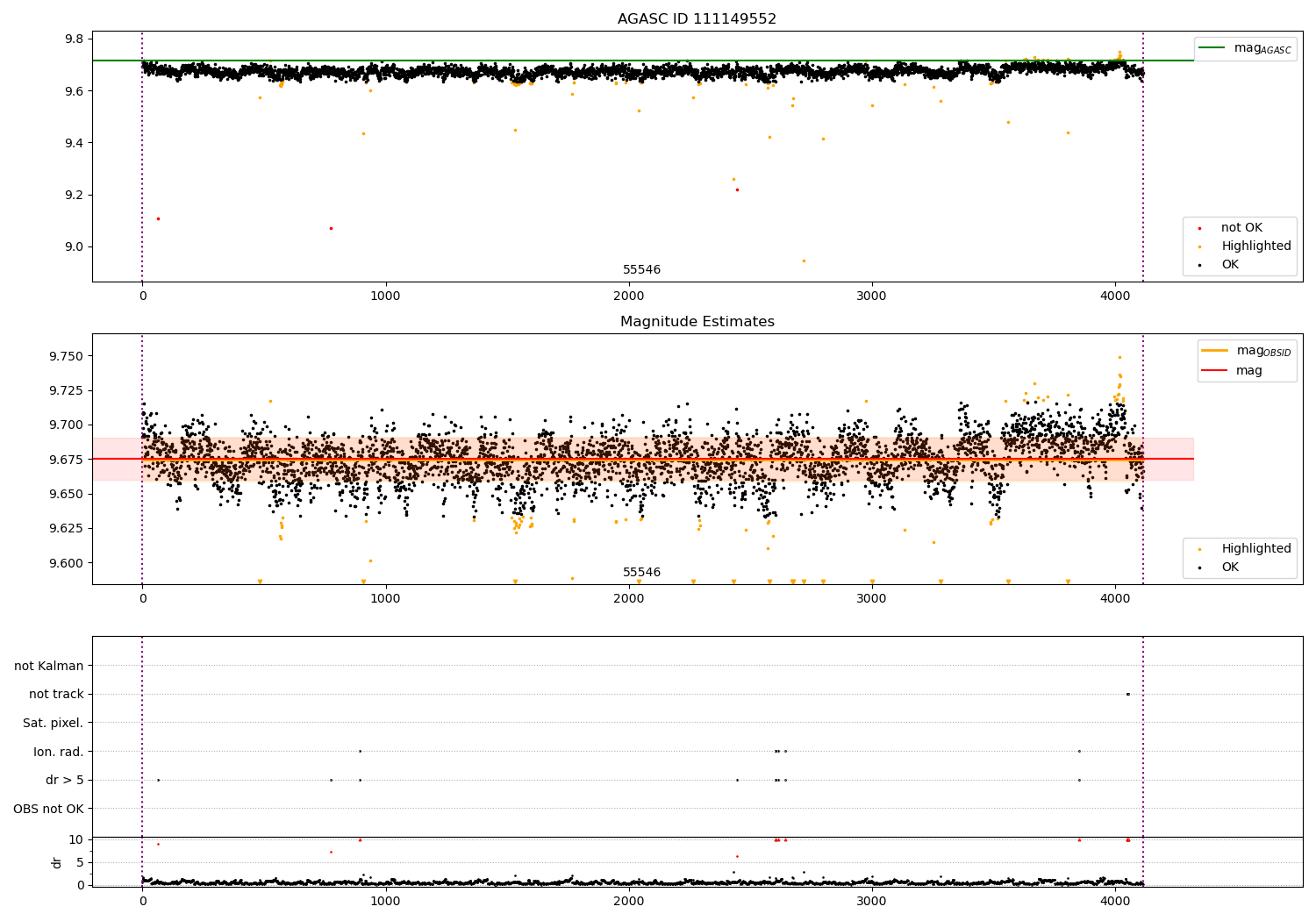Select 'Highlighted' legend entry in top plot
Screen dimensions: 1316x921
pyautogui.click(x=1255, y=246)
